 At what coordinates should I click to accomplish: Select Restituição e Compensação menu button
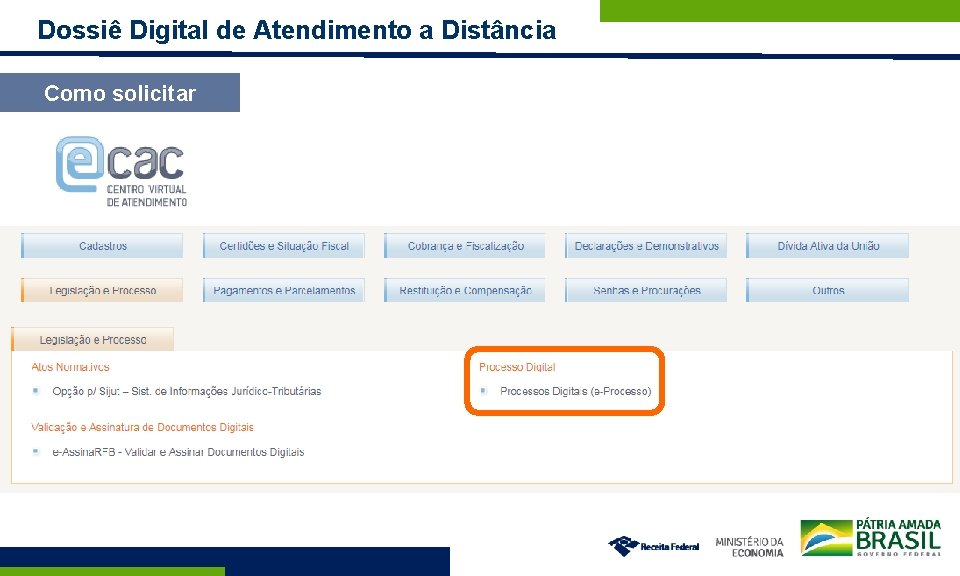(465, 290)
